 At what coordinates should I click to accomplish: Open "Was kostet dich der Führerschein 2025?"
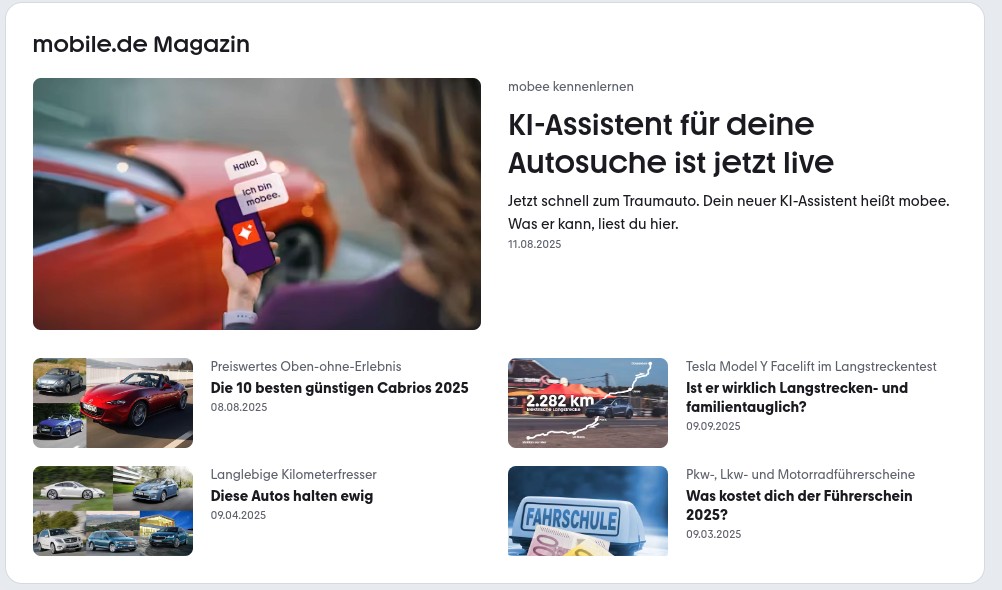[x=799, y=505]
